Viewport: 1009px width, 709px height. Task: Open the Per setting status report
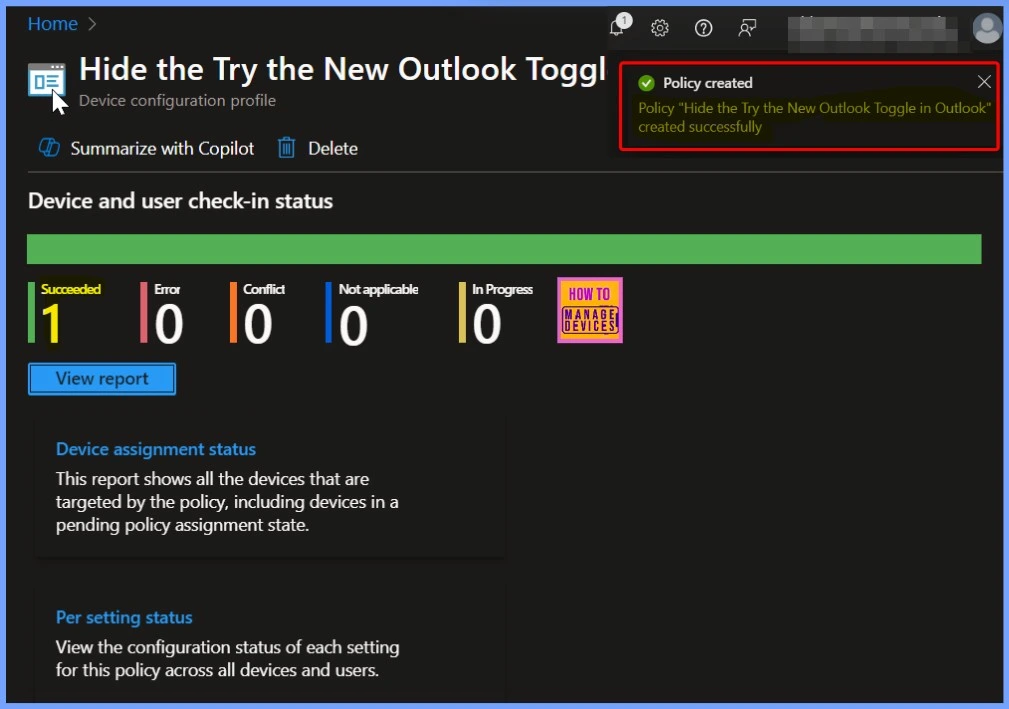[x=124, y=618]
